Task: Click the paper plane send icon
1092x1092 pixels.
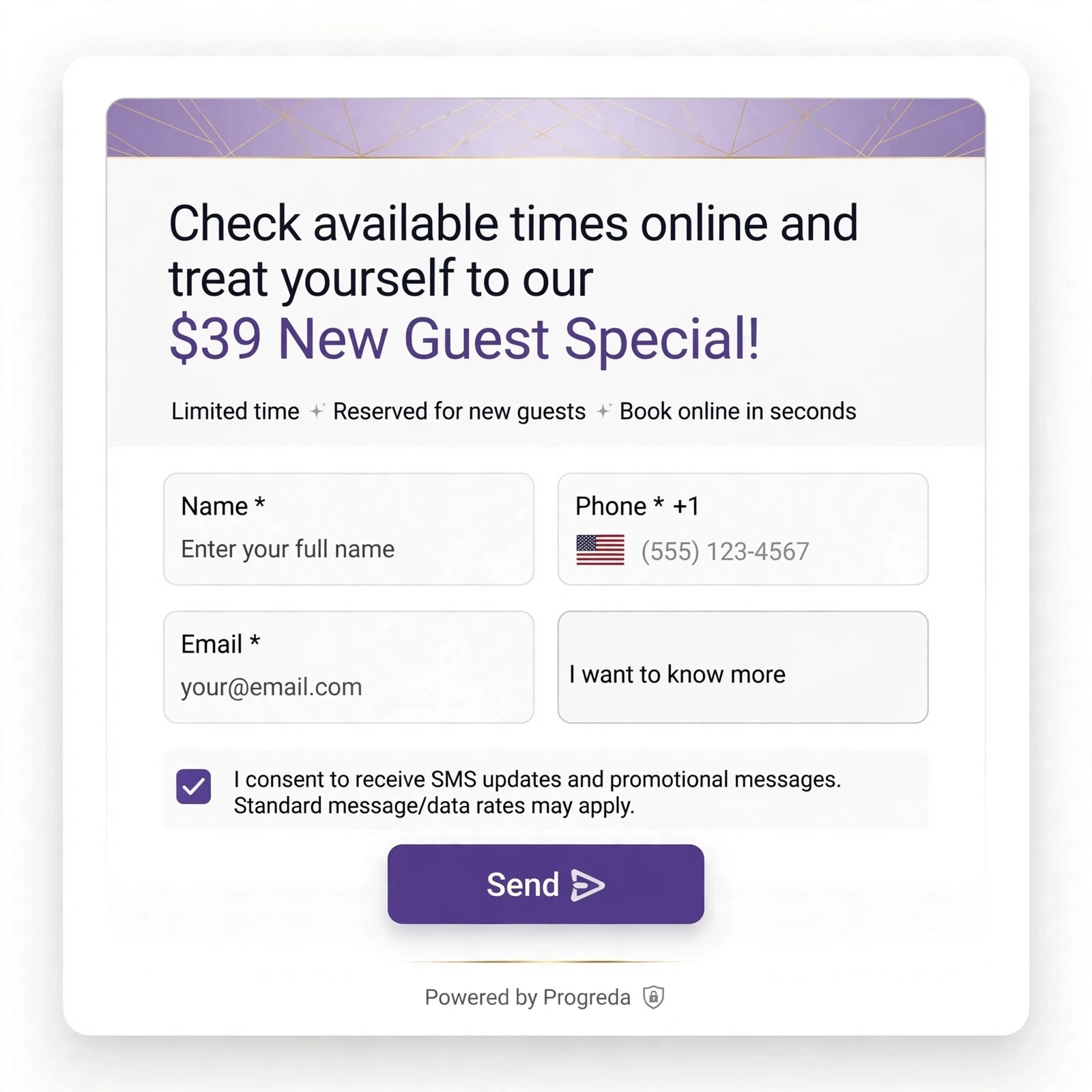Action: pyautogui.click(x=588, y=885)
